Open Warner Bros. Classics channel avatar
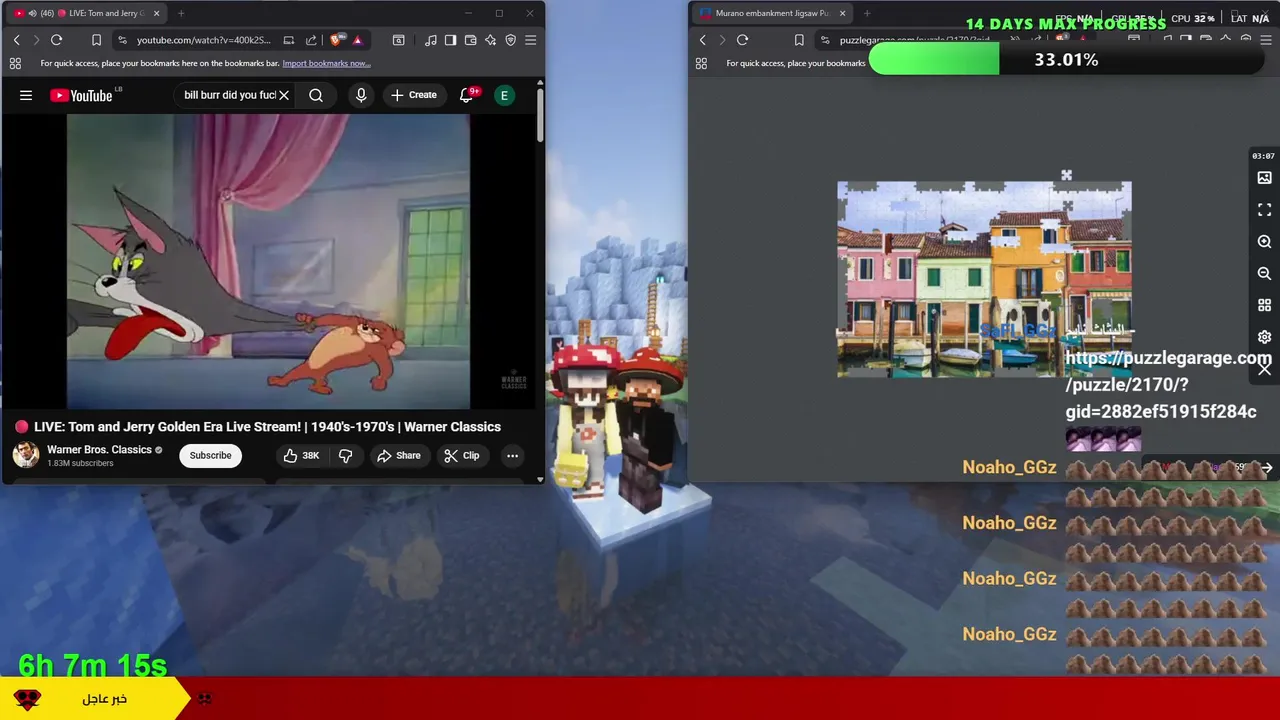Screen dimensions: 1280x720 tap(26, 455)
